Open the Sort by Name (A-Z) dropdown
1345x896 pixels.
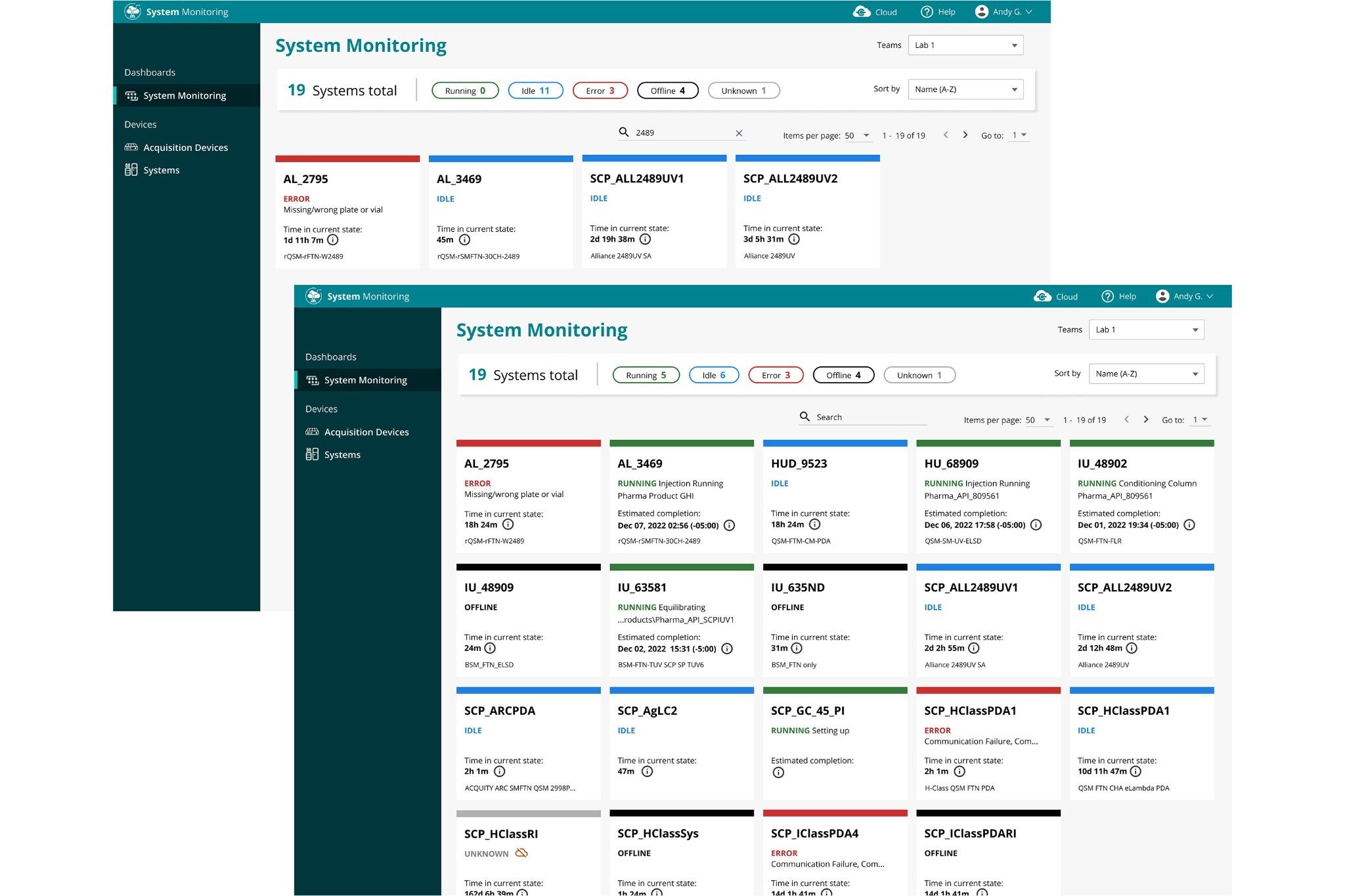click(1145, 373)
